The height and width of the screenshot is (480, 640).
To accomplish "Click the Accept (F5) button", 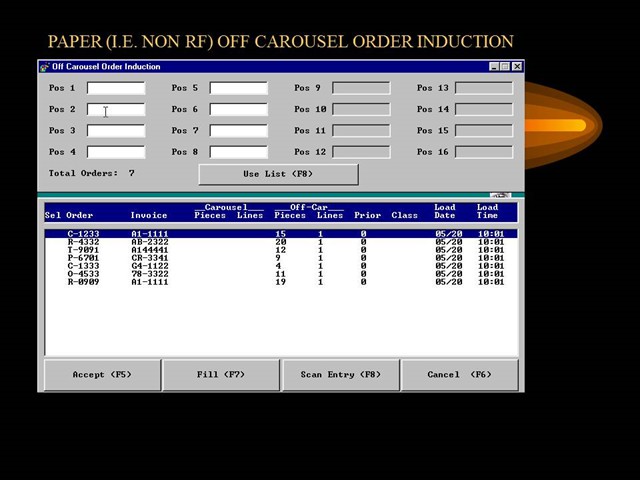I will [102, 375].
